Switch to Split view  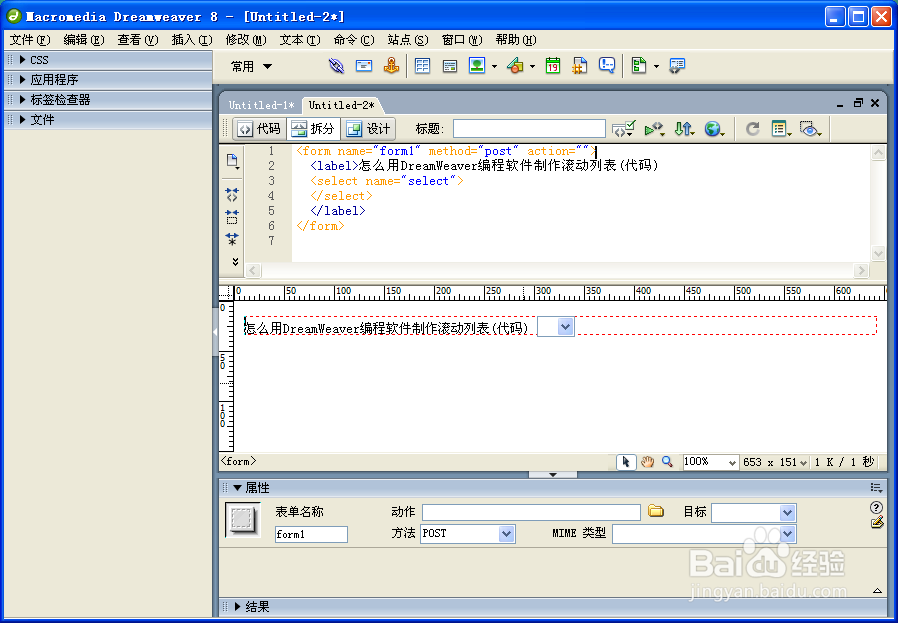click(313, 129)
